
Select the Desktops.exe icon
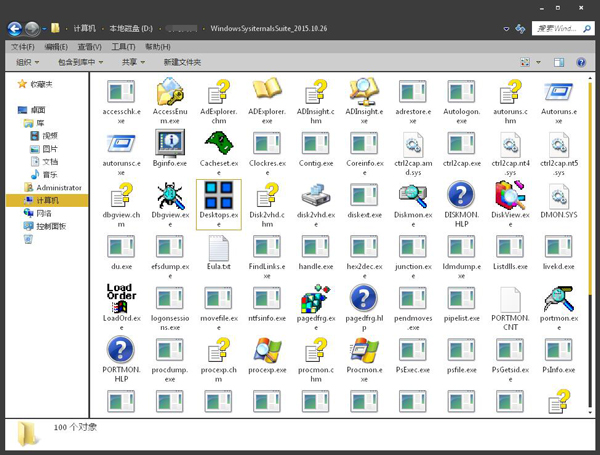click(x=218, y=195)
